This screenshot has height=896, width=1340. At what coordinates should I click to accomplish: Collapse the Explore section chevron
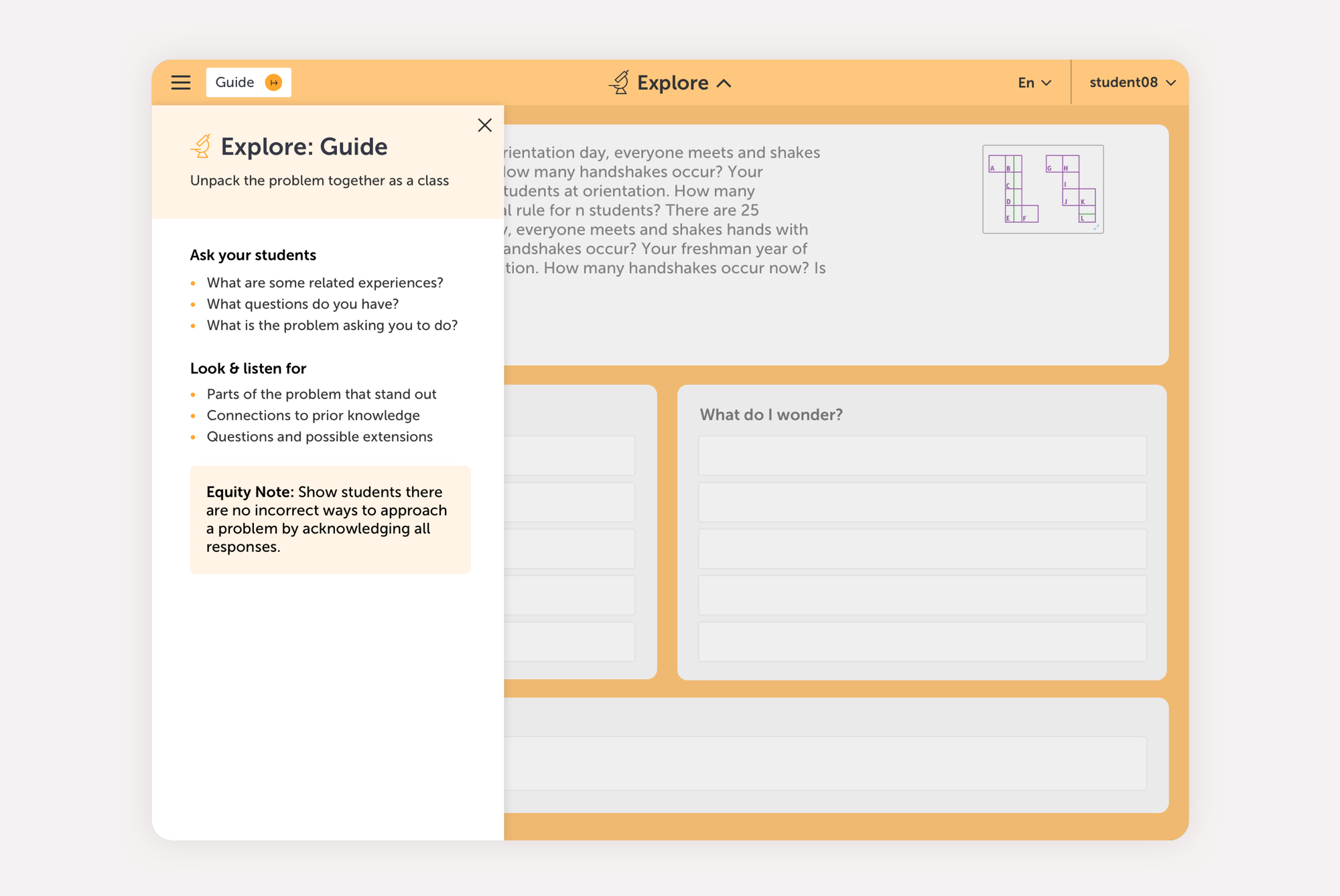click(724, 83)
